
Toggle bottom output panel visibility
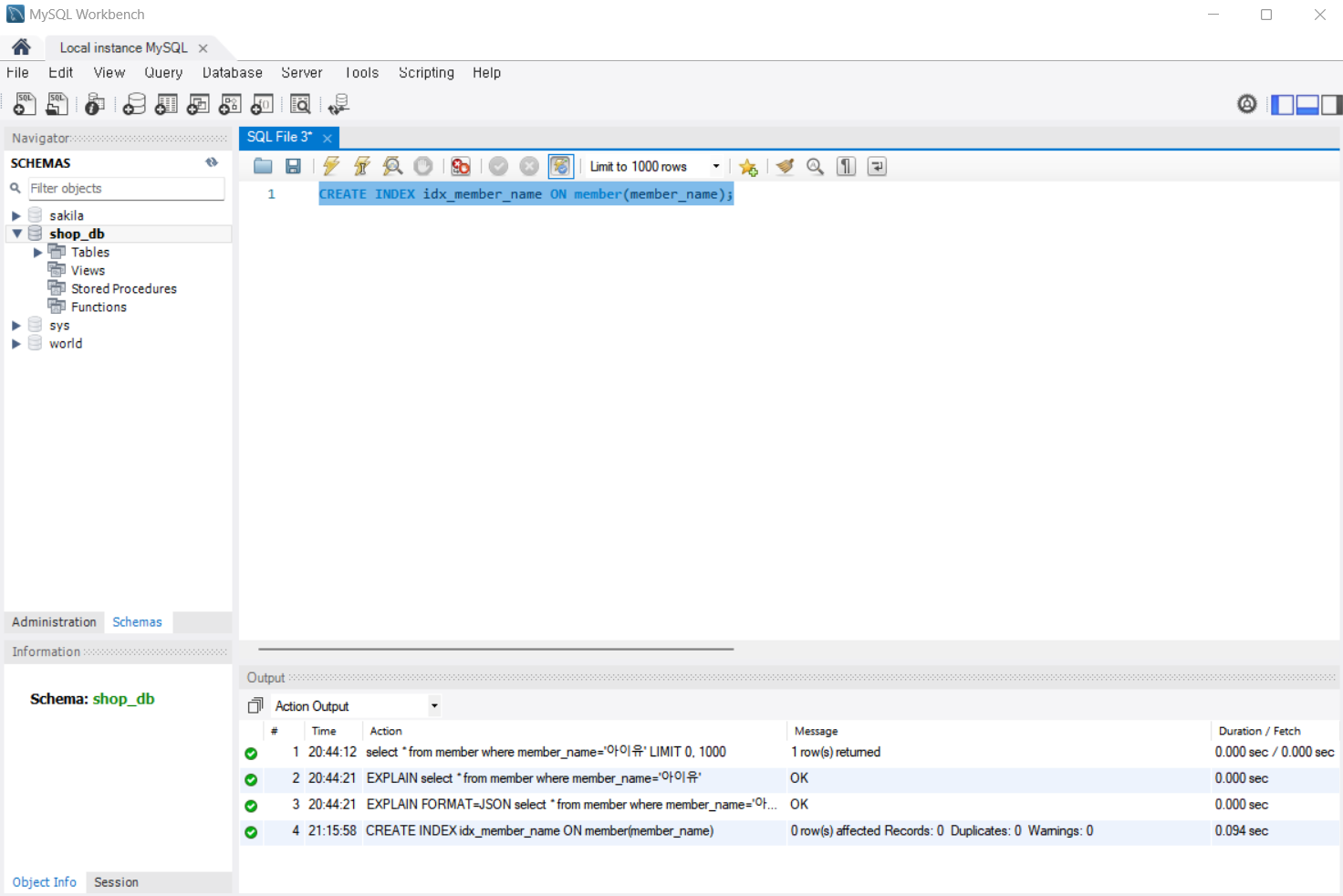tap(1307, 105)
